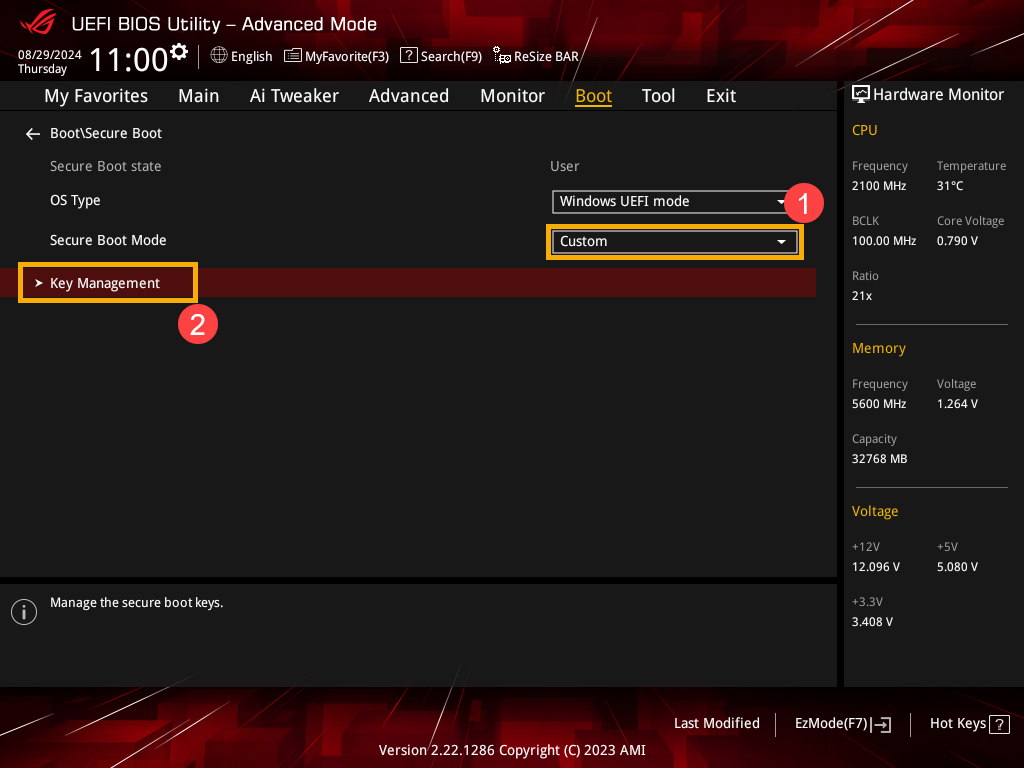The image size is (1024, 768).
Task: Go to the Advanced tab
Action: [408, 96]
